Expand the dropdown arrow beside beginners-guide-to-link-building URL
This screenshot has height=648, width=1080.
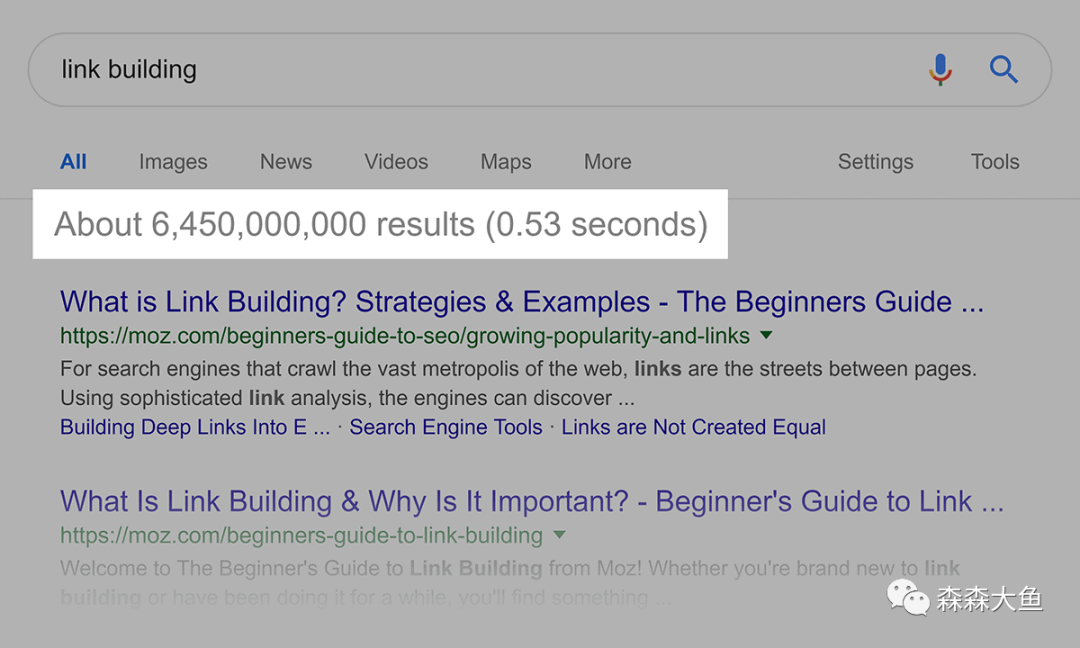(559, 535)
